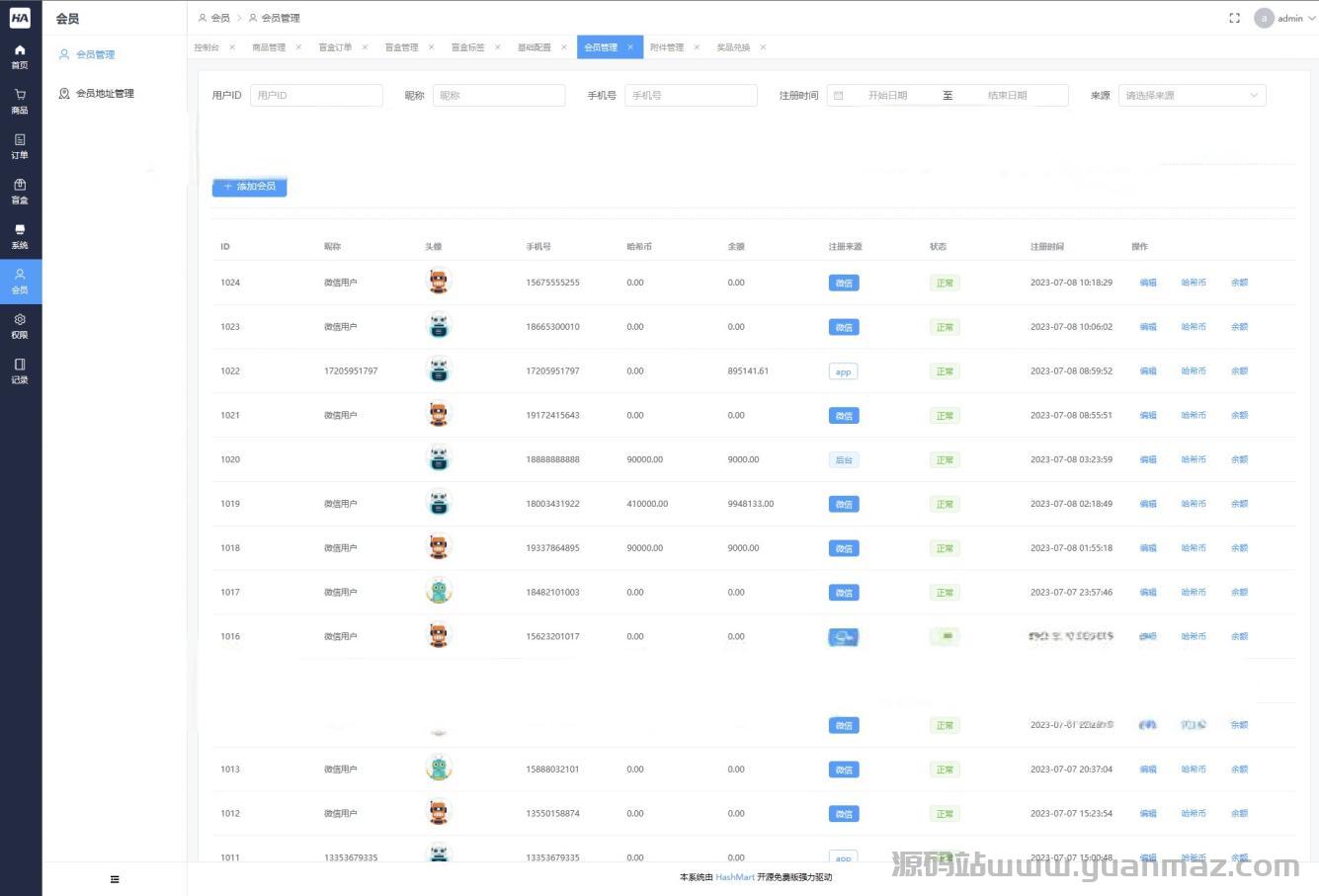Image resolution: width=1319 pixels, height=896 pixels.
Task: Expand the 来源 source dropdown
Action: pyautogui.click(x=1192, y=96)
